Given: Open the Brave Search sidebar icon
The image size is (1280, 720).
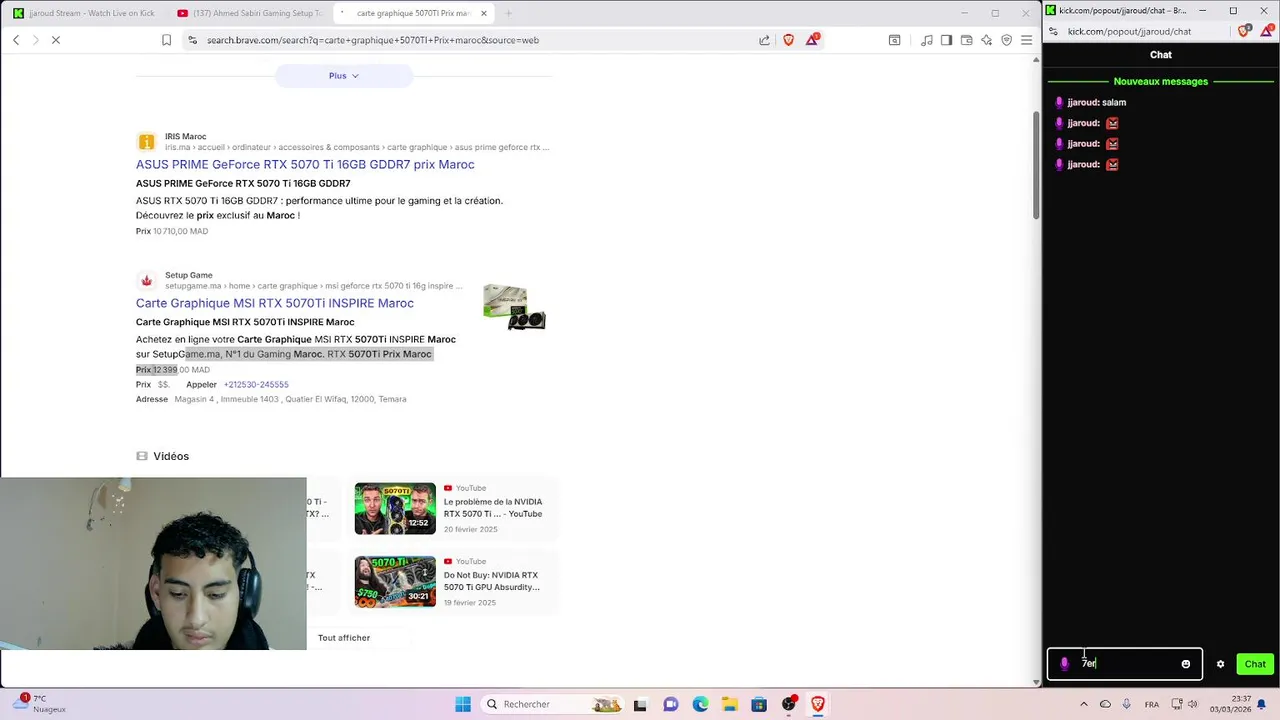Looking at the screenshot, I should coord(894,40).
